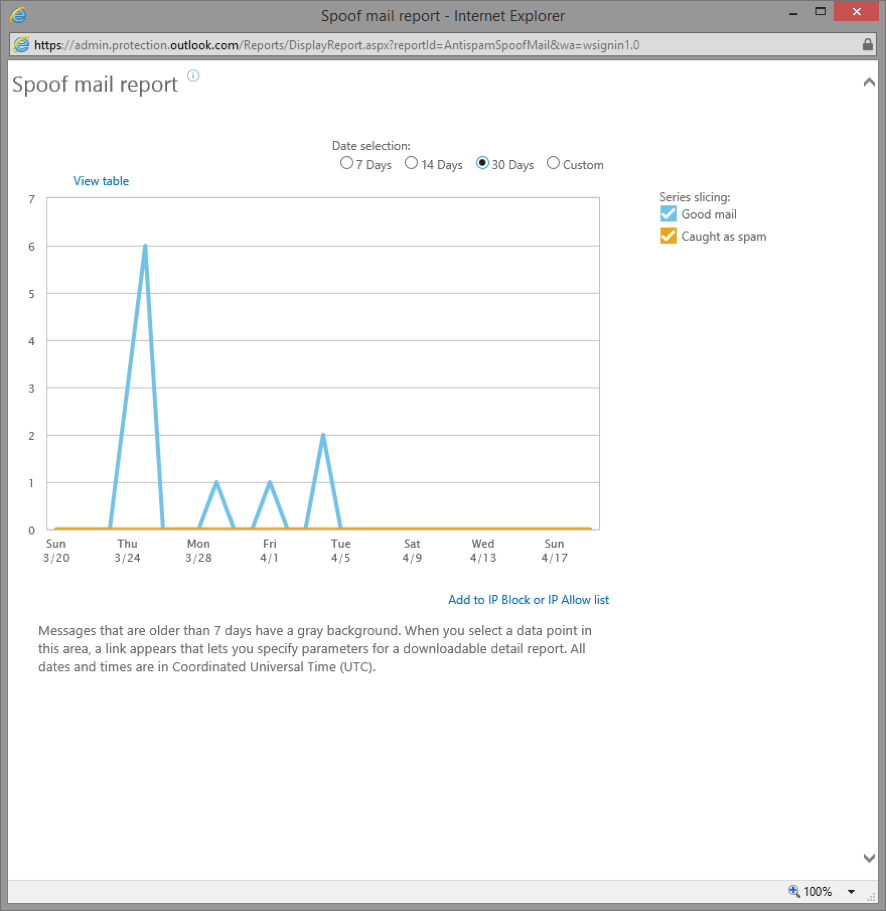Open the zoom level dropdown

pyautogui.click(x=850, y=891)
